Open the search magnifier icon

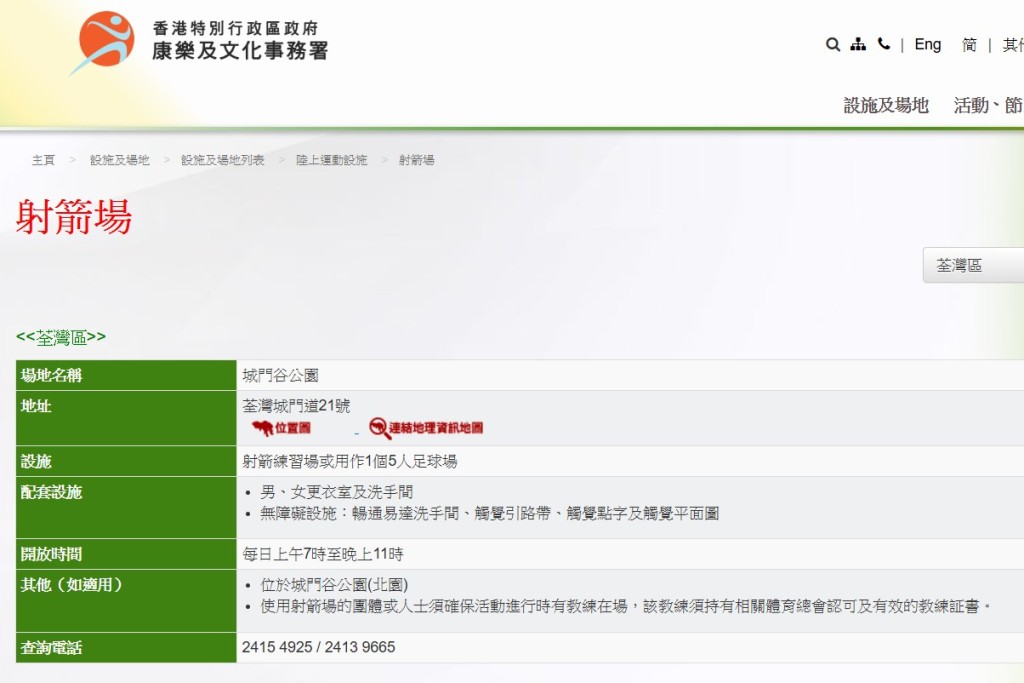point(833,44)
